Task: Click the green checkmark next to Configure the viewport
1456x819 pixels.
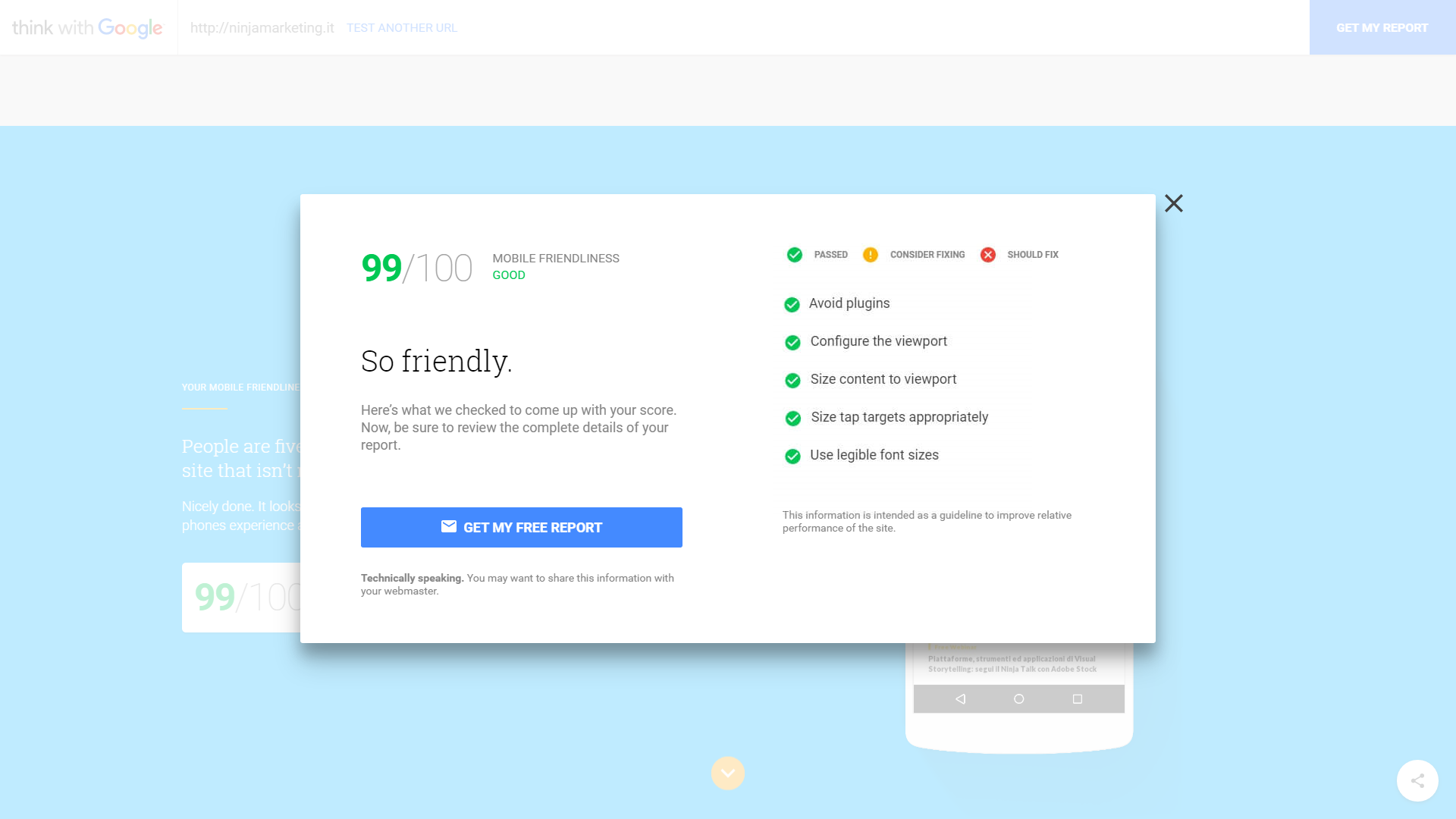Action: pos(793,342)
